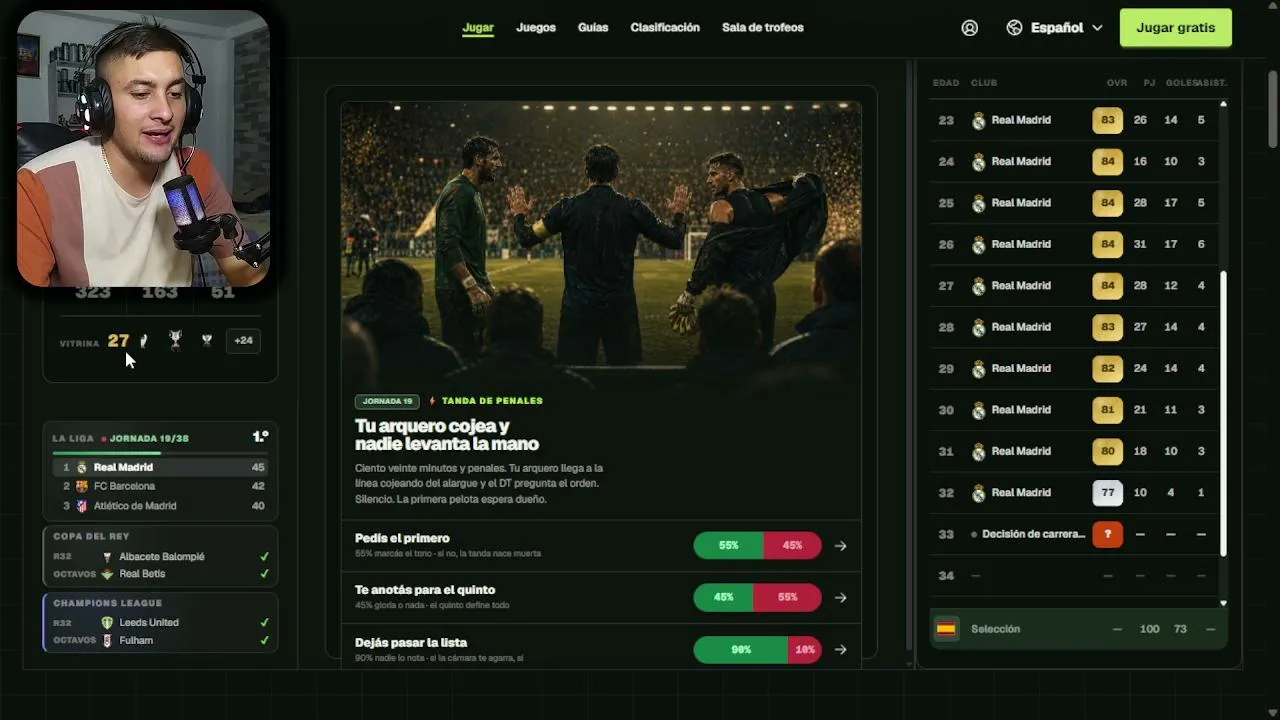Click the checkmark beside Leeds United
Screen dimensions: 1280x720
(x=264, y=622)
